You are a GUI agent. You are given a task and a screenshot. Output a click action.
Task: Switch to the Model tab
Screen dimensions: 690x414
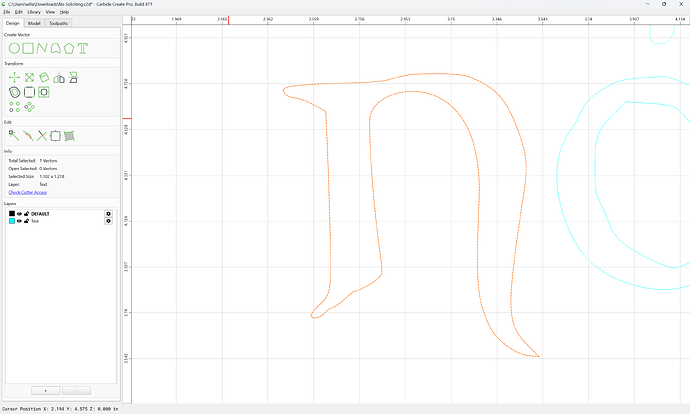pos(34,23)
